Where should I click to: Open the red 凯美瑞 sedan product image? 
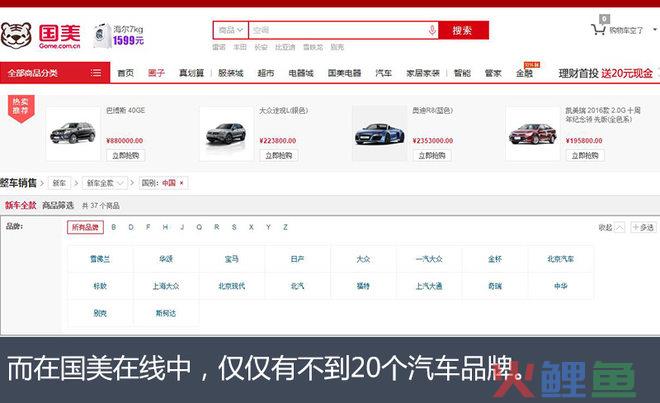[x=533, y=133]
